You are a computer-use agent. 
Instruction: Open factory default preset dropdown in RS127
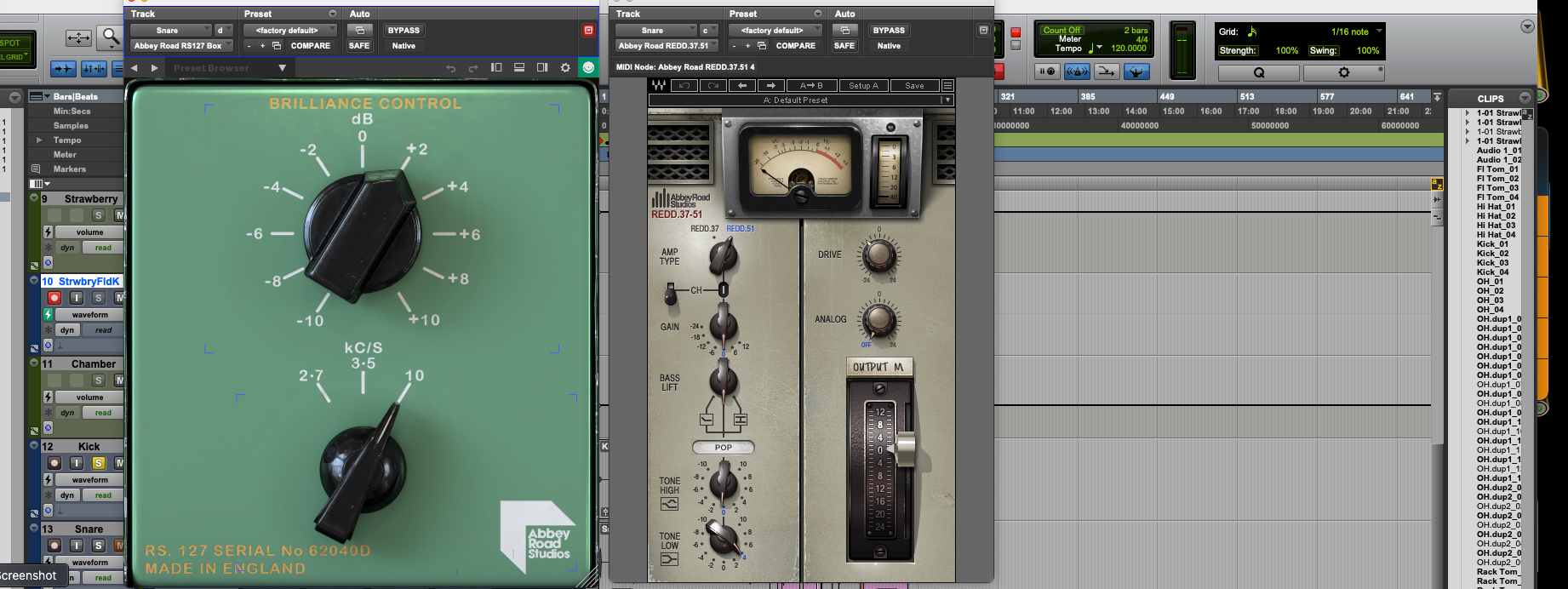coord(290,30)
